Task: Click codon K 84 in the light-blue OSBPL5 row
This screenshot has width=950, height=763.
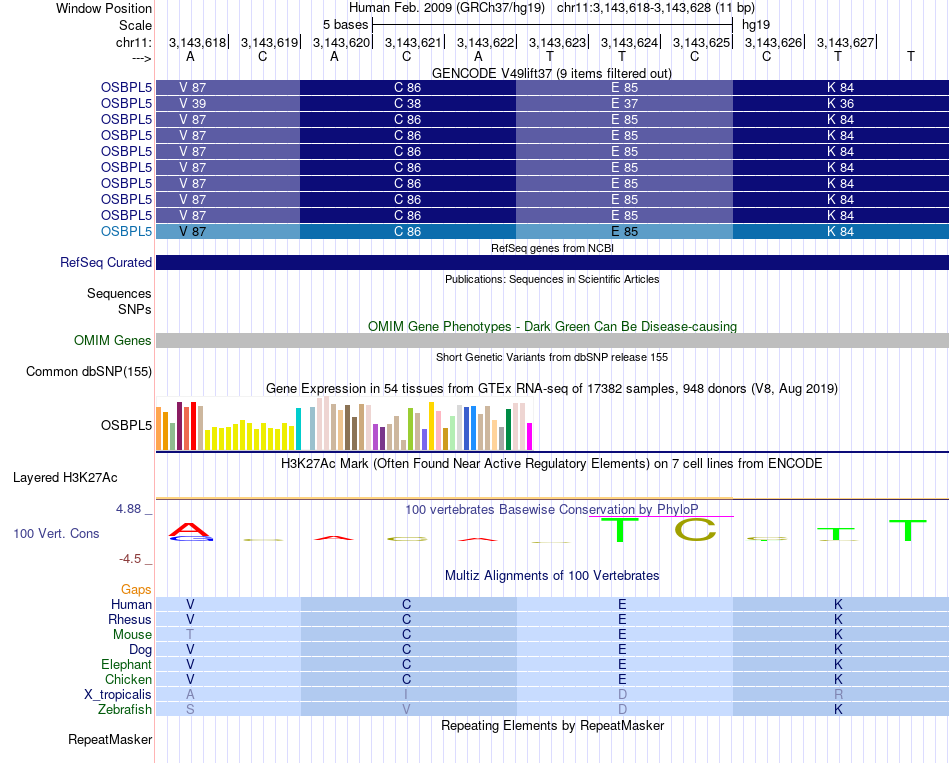Action: 840,232
